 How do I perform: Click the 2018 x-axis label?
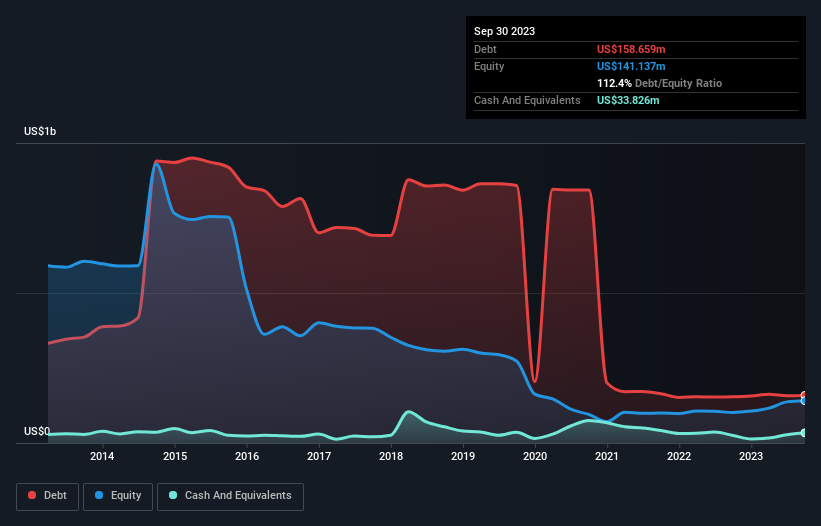click(391, 456)
